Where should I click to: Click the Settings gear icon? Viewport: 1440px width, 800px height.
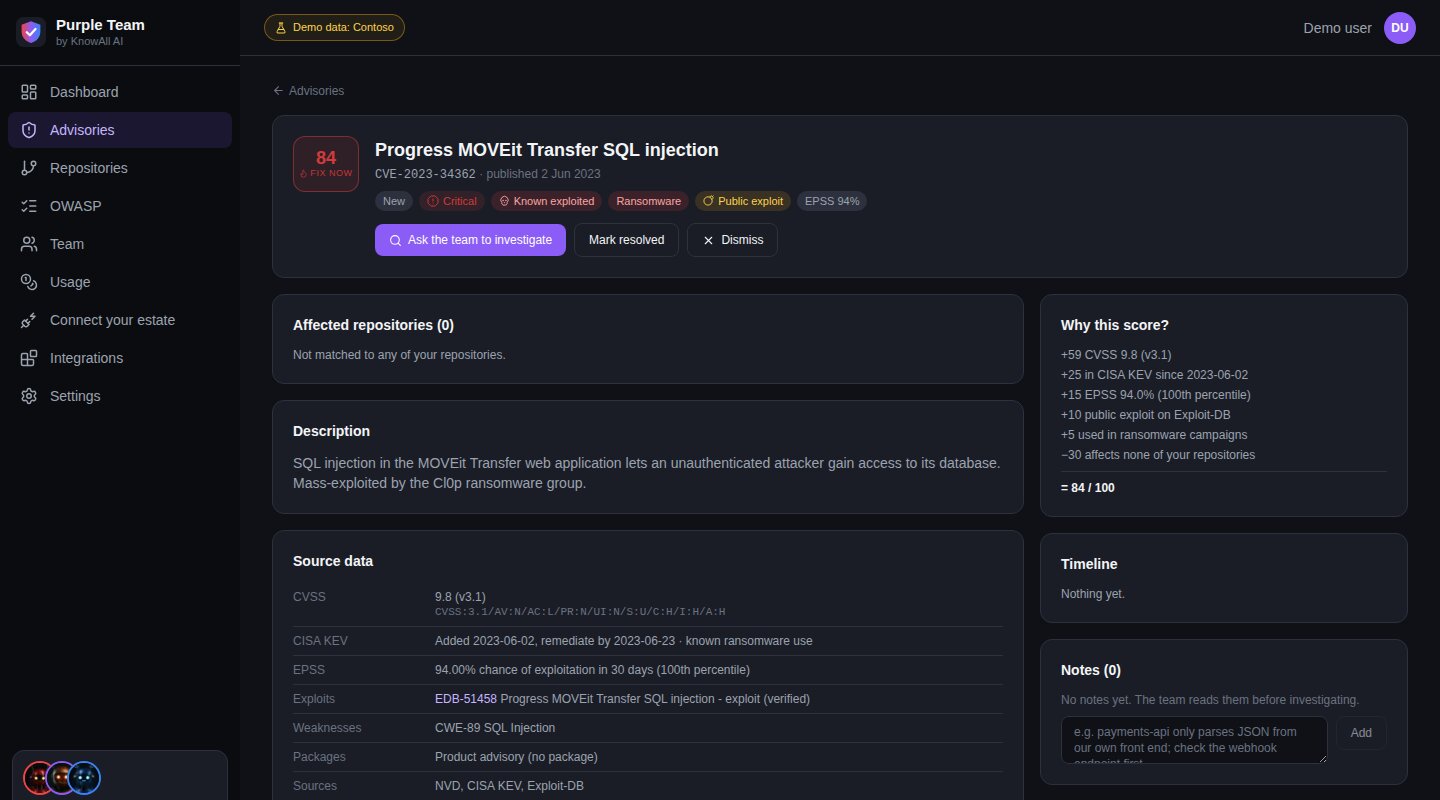(29, 396)
